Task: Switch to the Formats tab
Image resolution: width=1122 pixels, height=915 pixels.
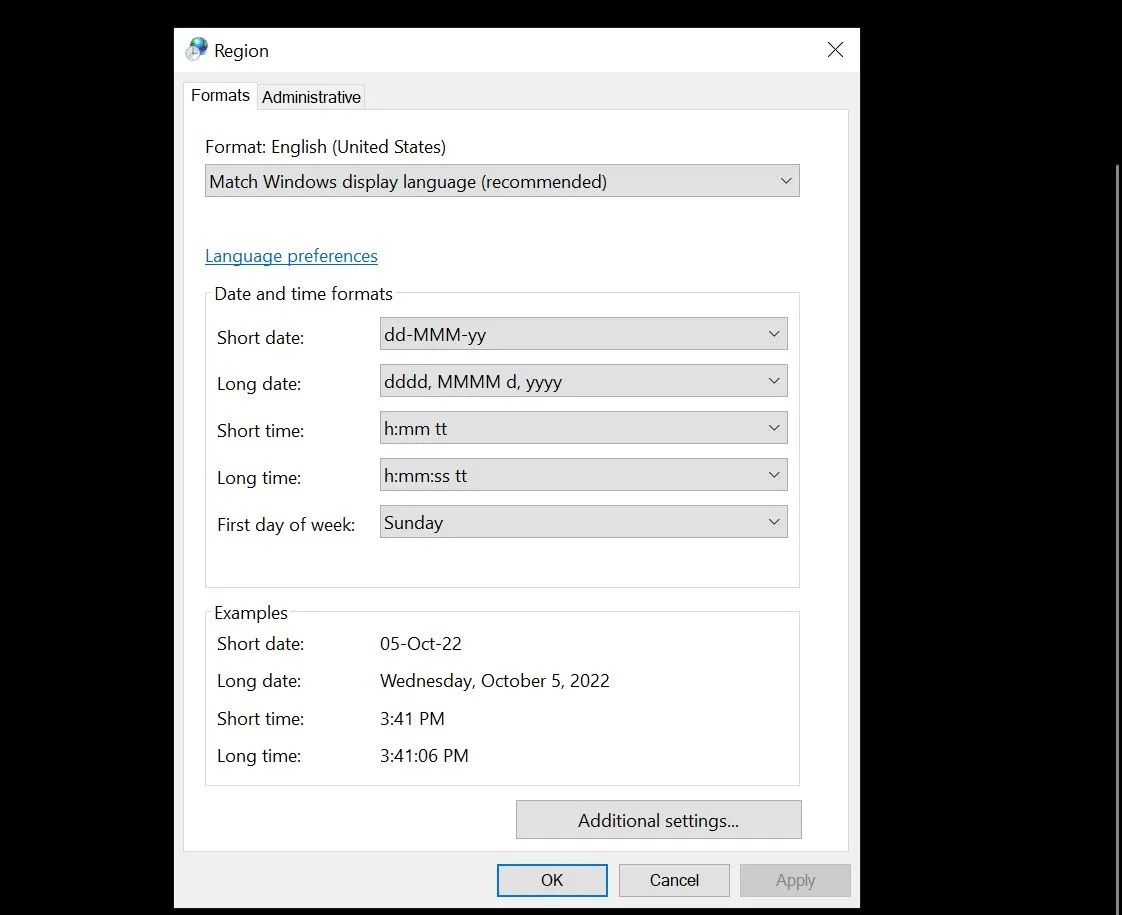Action: 220,95
